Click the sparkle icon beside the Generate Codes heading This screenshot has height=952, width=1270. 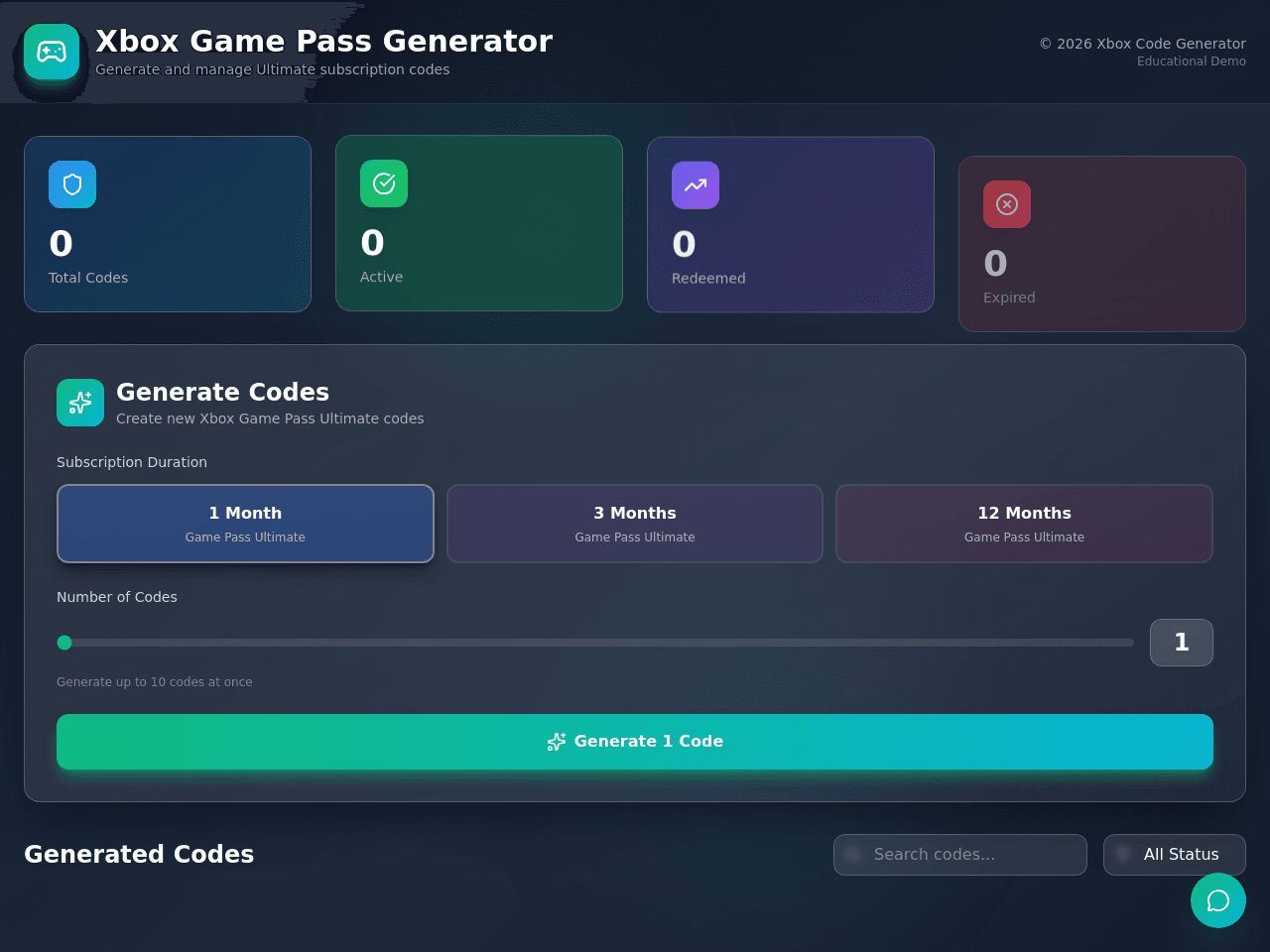tap(80, 403)
